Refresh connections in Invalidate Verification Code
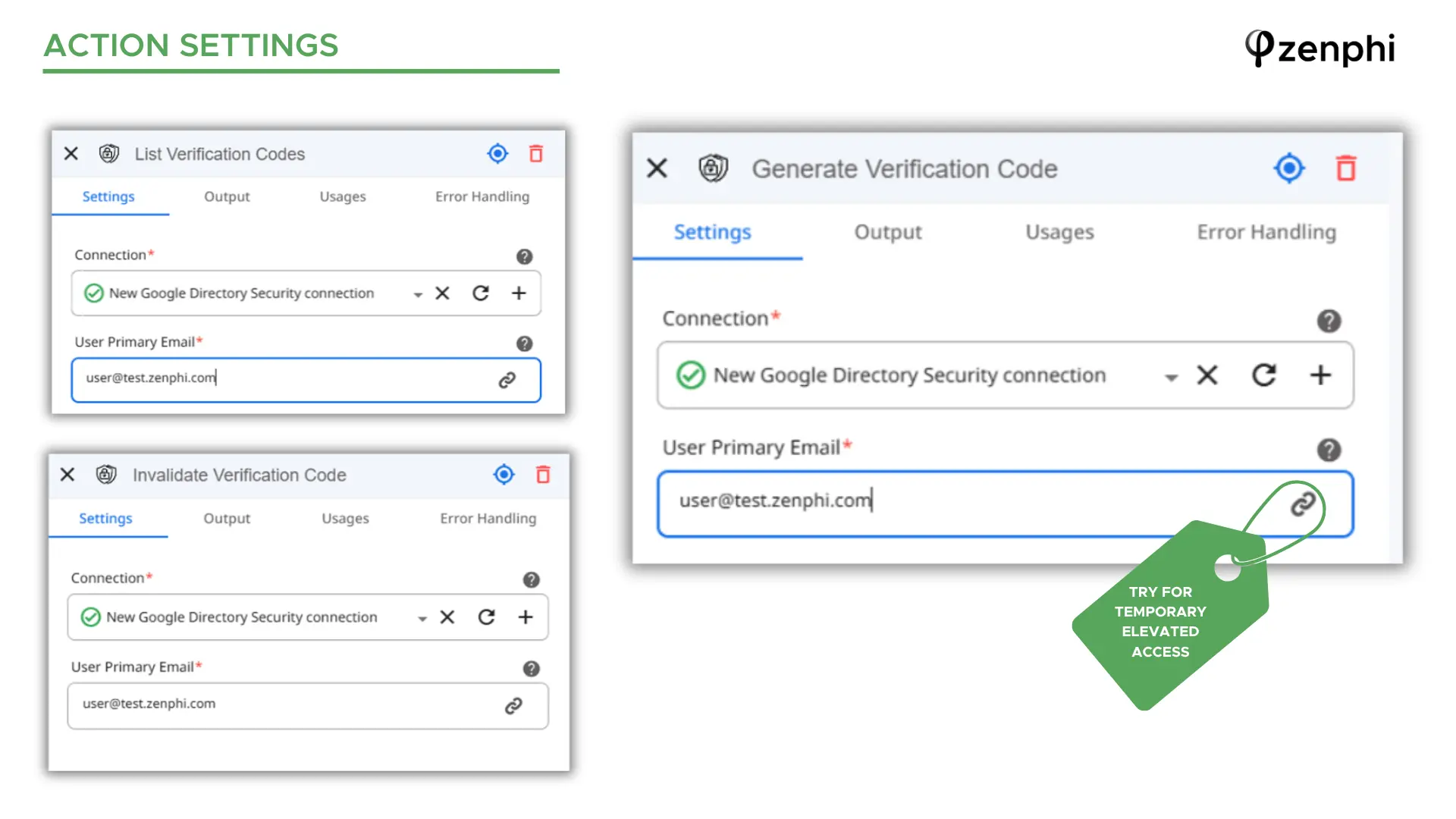 pyautogui.click(x=487, y=617)
